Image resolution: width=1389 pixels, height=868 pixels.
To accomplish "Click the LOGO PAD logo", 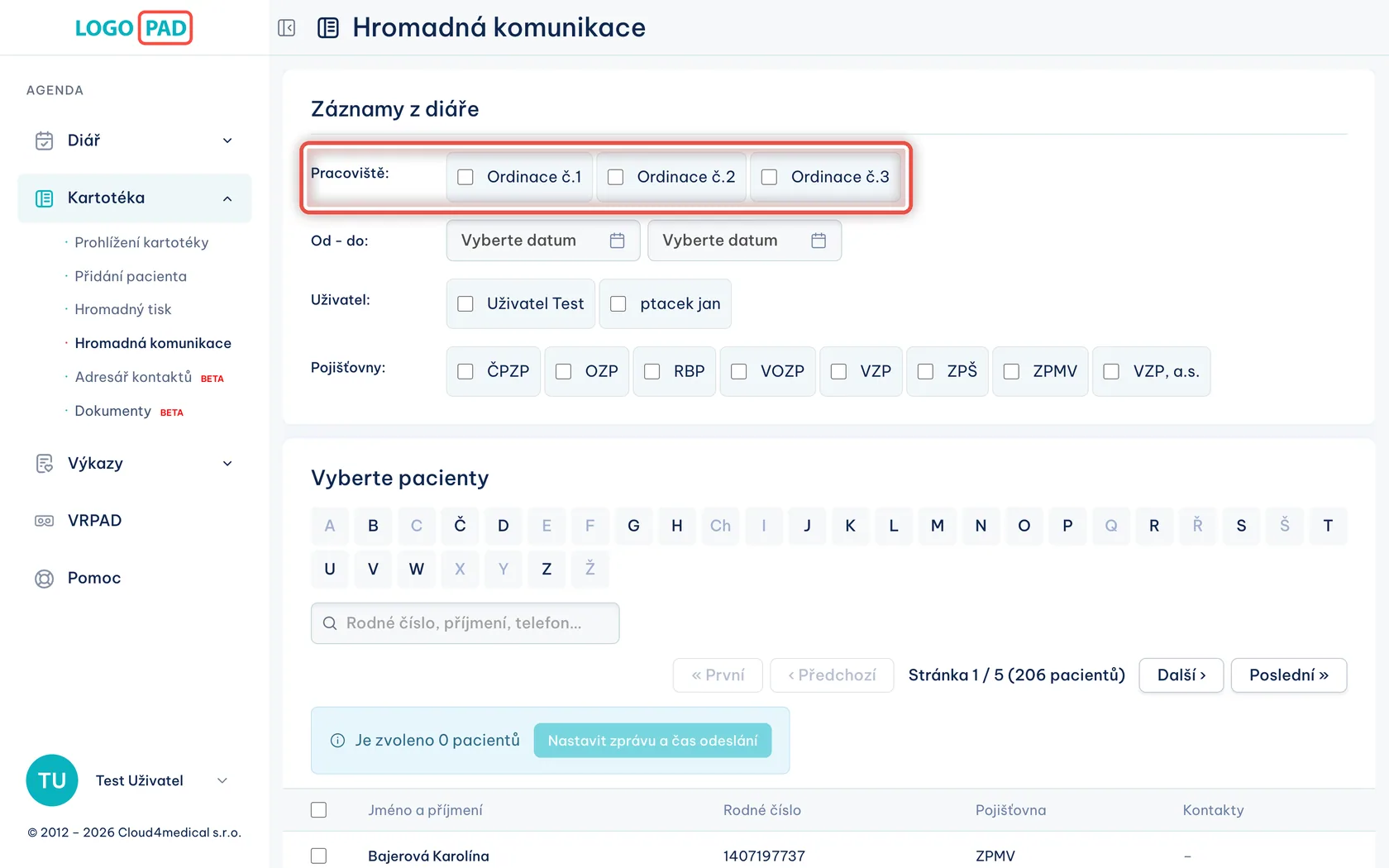I will (133, 28).
